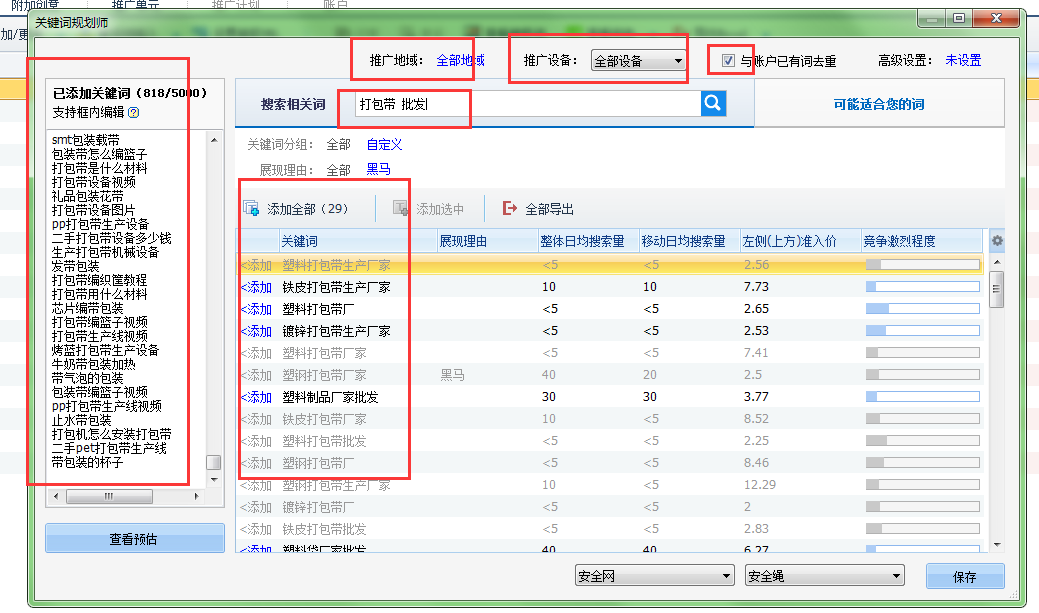Viewport: 1039px width, 613px height.
Task: Click competition bar for 铁皮打包带生产厂家
Action: 921,287
